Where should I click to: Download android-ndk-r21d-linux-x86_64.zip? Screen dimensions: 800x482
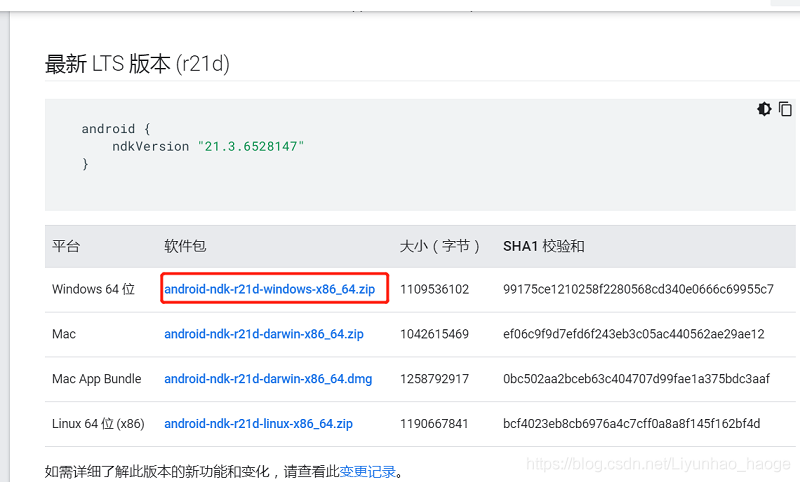[258, 424]
